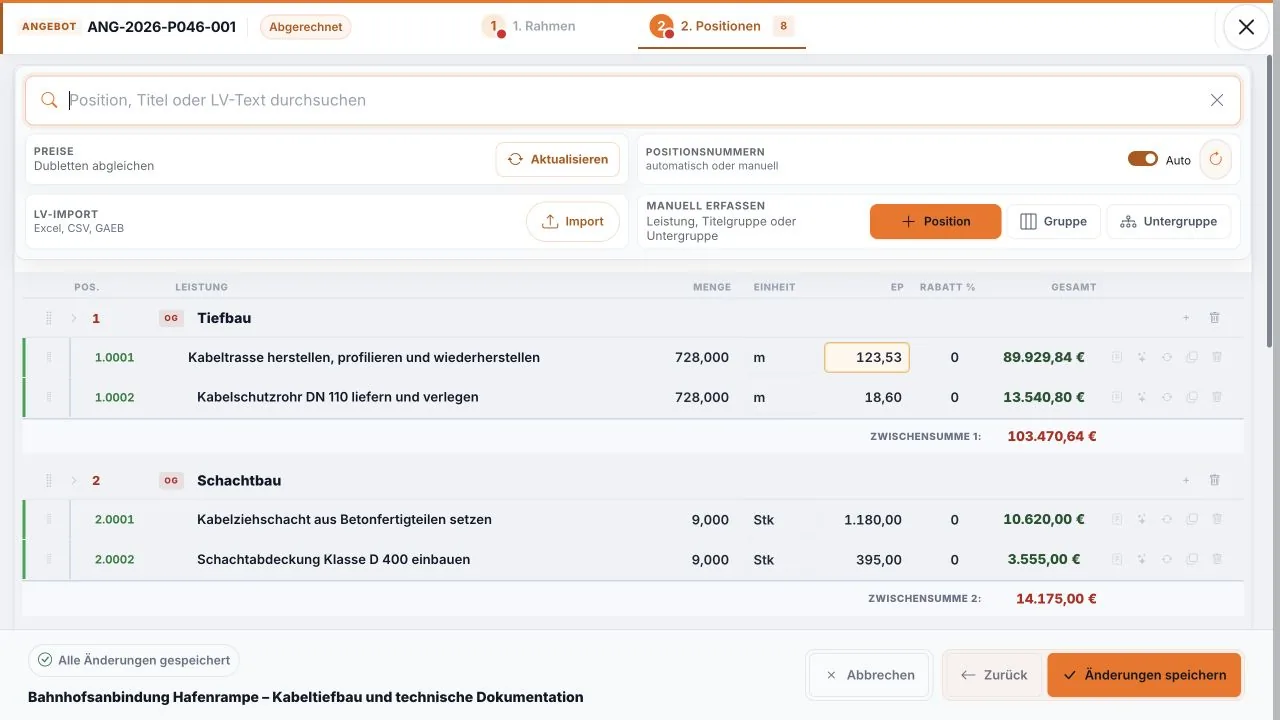Duplicate position 2.0002 using the copy icon
Screen dimensions: 1280x720
[x=1192, y=559]
